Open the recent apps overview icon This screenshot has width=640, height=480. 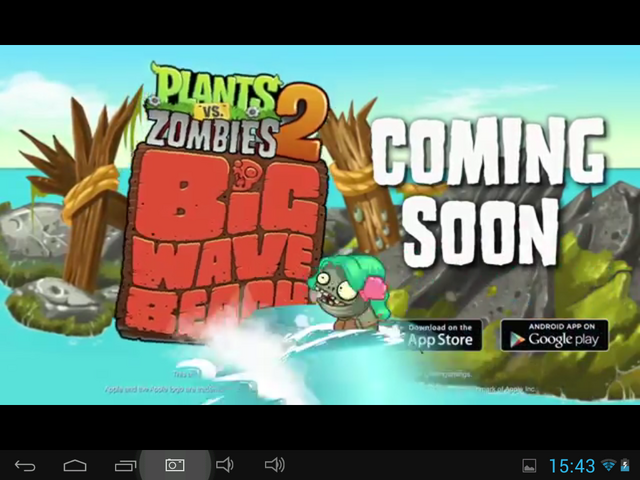(x=125, y=465)
